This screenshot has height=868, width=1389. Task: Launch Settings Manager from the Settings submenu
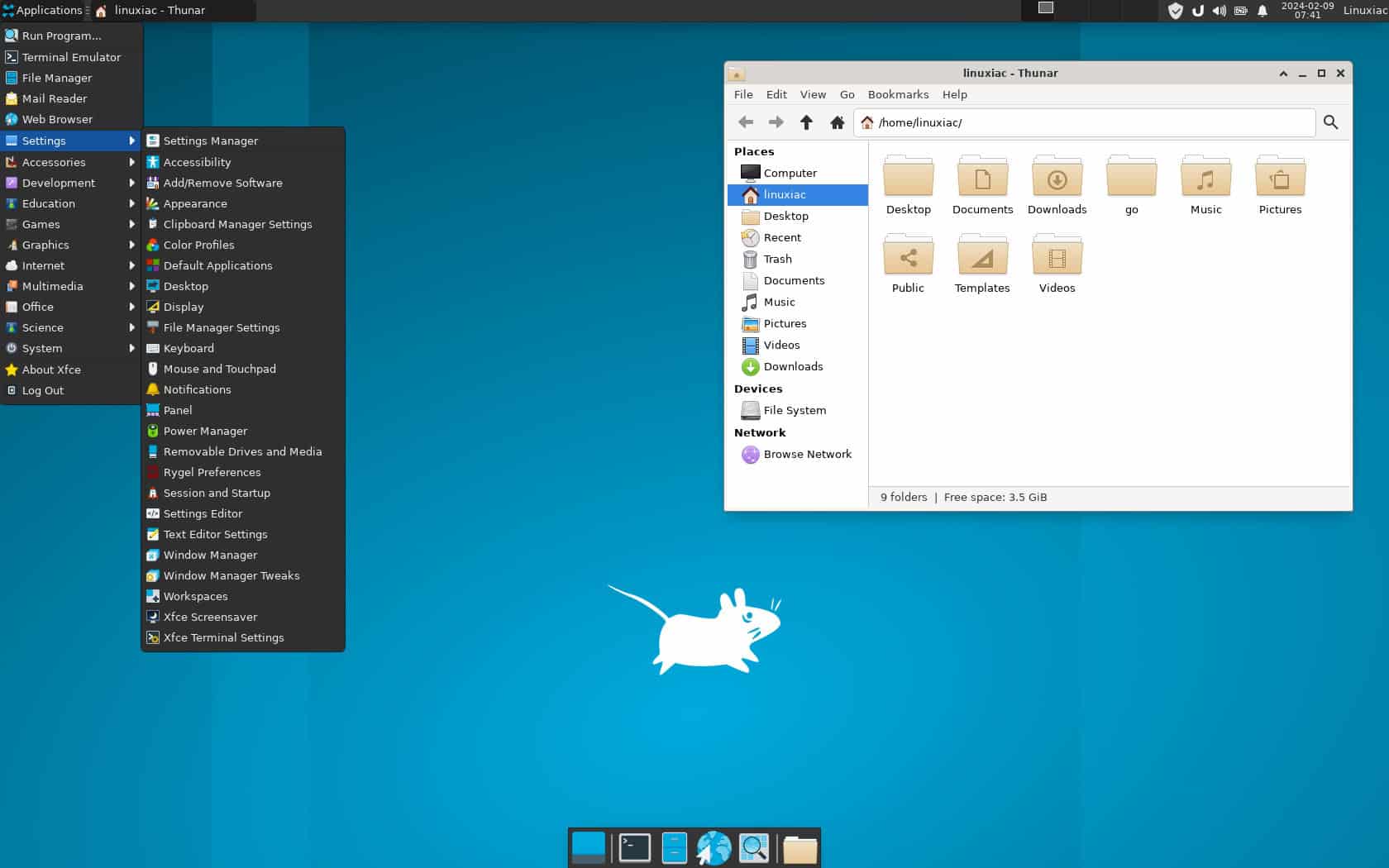(x=210, y=141)
